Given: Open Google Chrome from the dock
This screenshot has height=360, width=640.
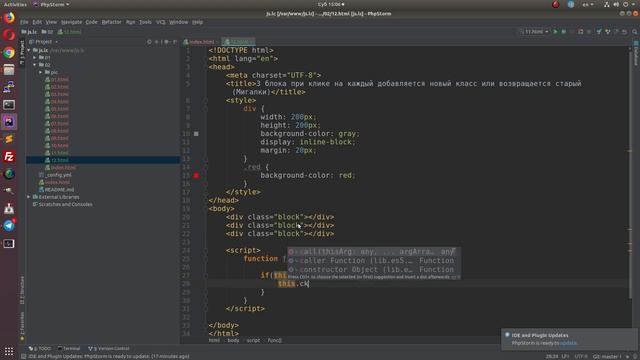Looking at the screenshot, I should pyautogui.click(x=9, y=53).
